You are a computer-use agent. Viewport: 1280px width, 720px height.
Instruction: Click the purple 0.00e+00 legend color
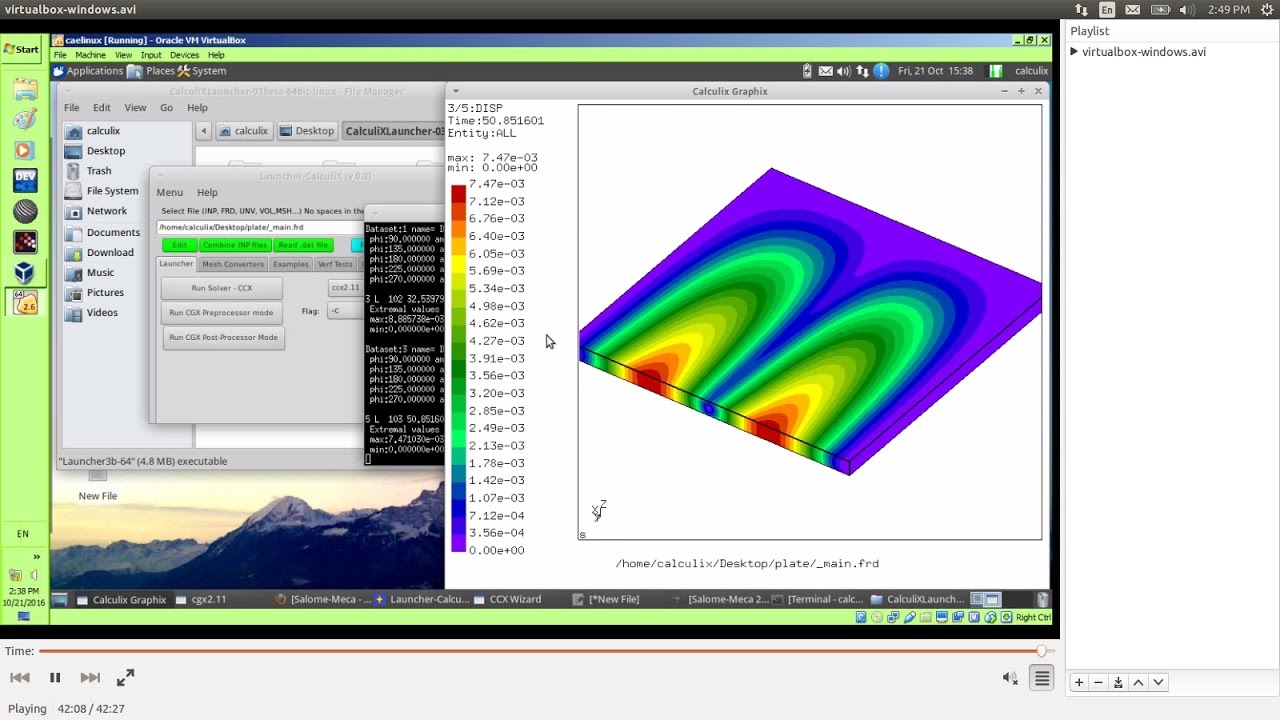point(458,542)
